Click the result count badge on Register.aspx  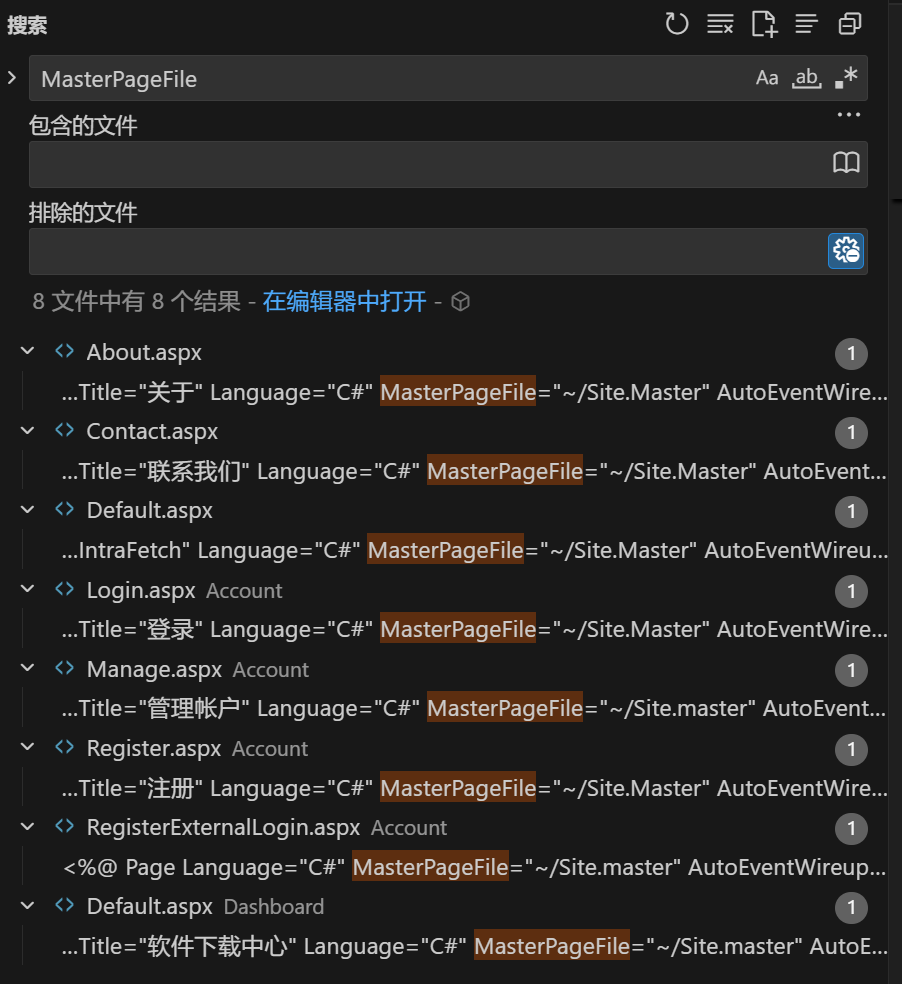851,749
